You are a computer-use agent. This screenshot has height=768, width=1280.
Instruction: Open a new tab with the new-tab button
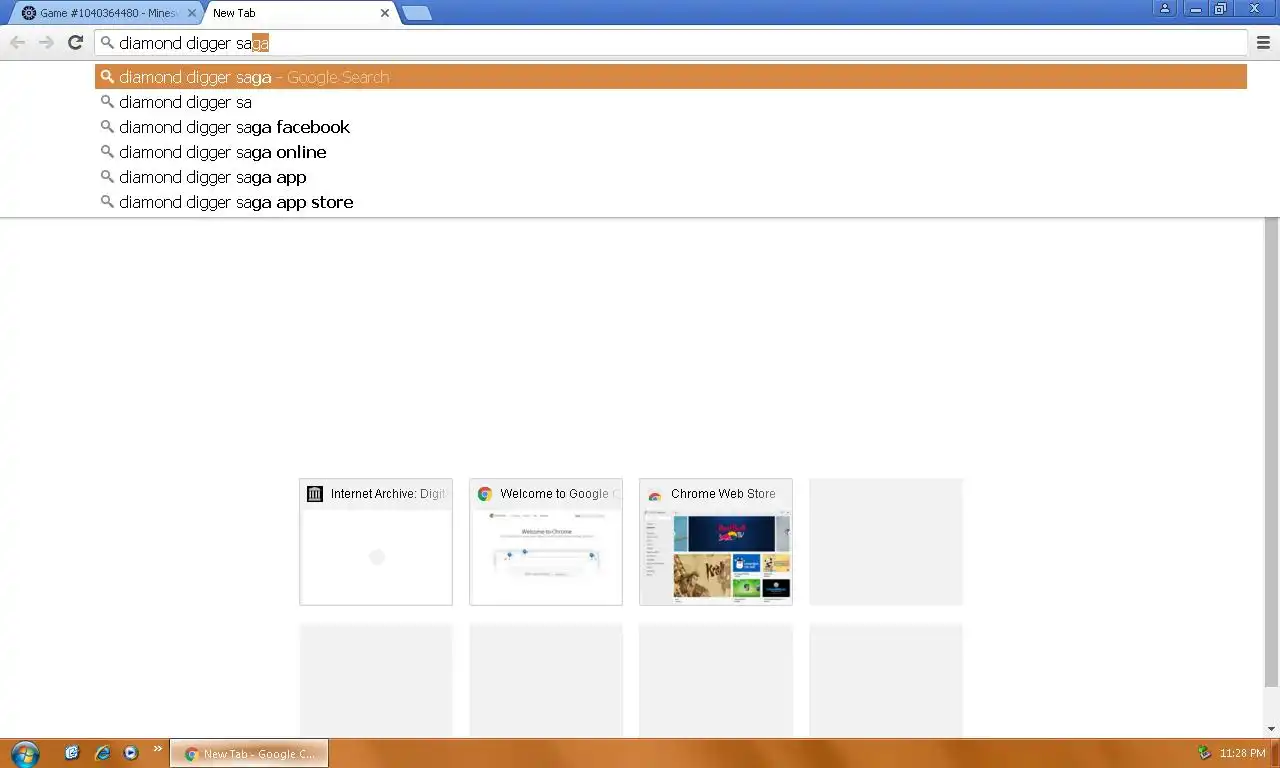416,13
